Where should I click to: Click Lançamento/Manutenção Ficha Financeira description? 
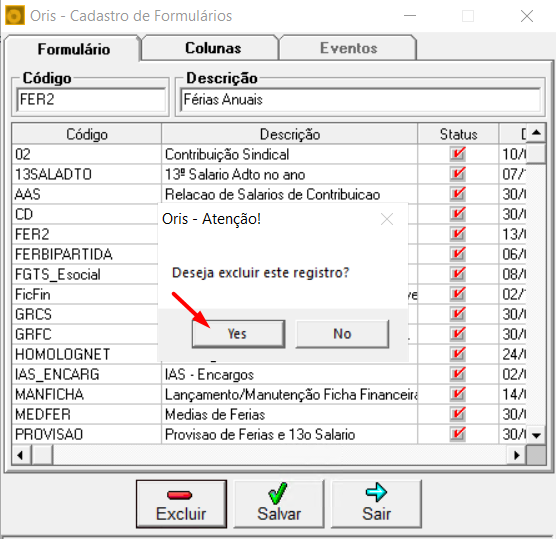(x=291, y=394)
